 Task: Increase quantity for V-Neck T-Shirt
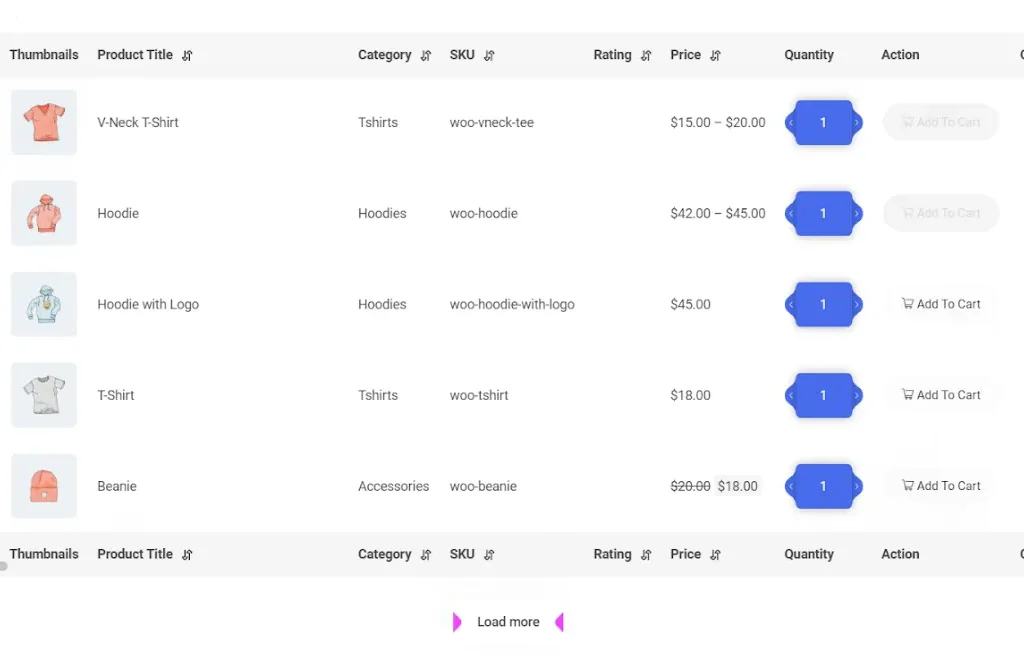(856, 122)
